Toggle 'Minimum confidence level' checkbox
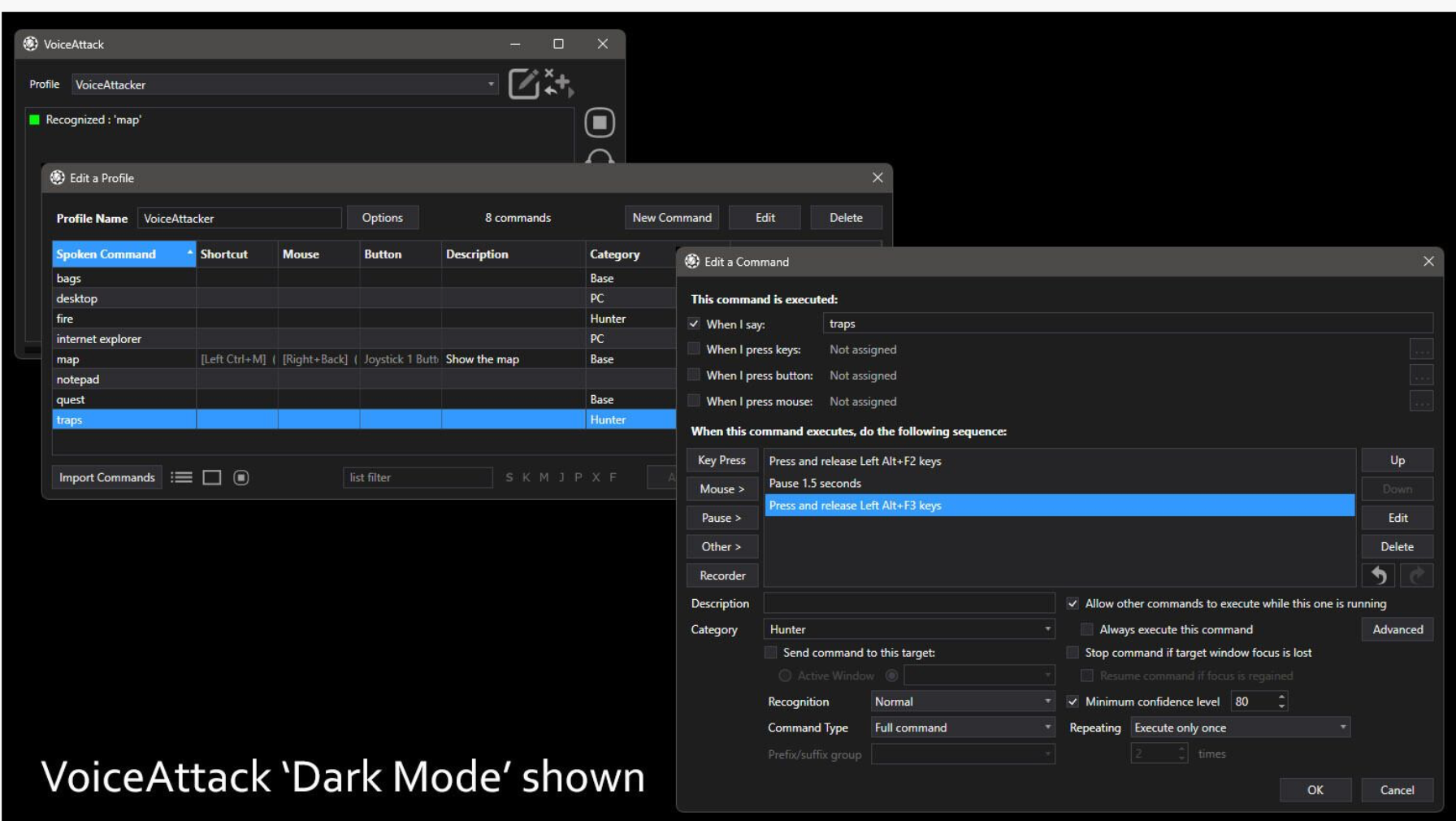 [x=1072, y=702]
